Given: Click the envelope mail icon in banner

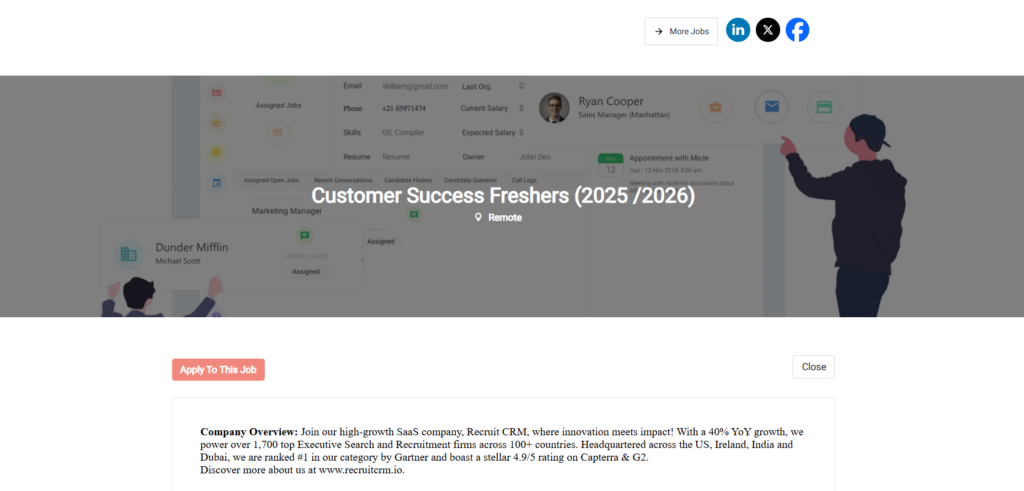Looking at the screenshot, I should (771, 106).
